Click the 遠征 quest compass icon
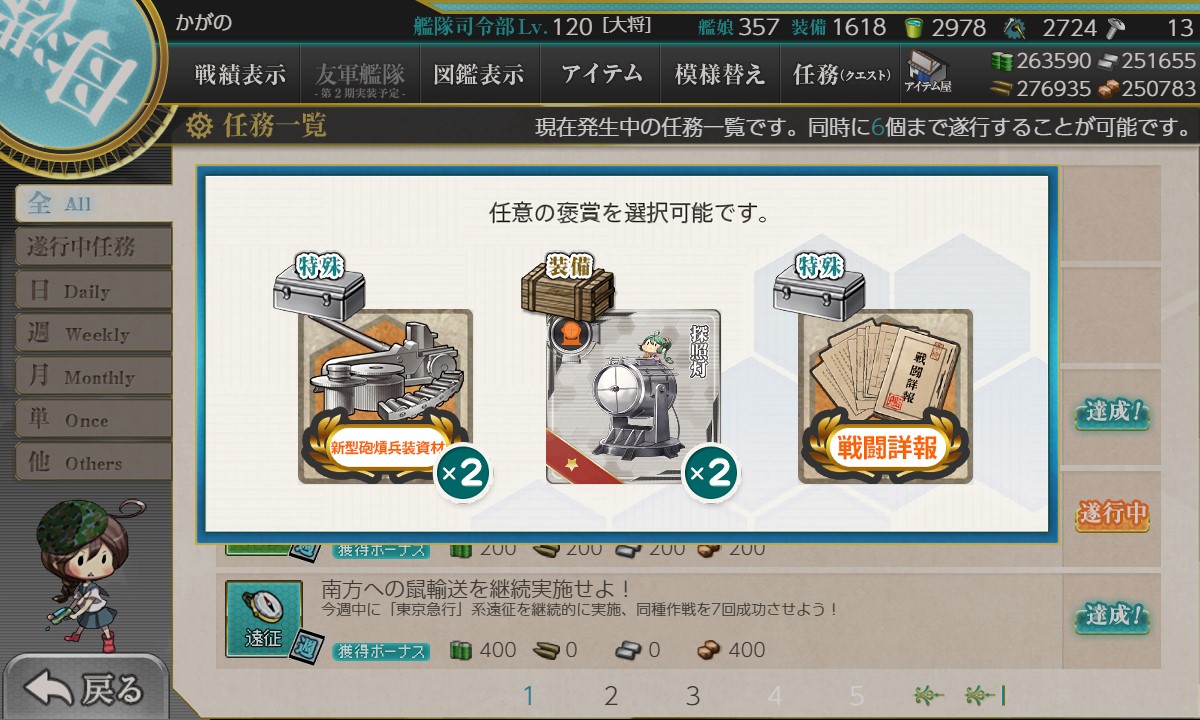The width and height of the screenshot is (1200, 720). (263, 618)
